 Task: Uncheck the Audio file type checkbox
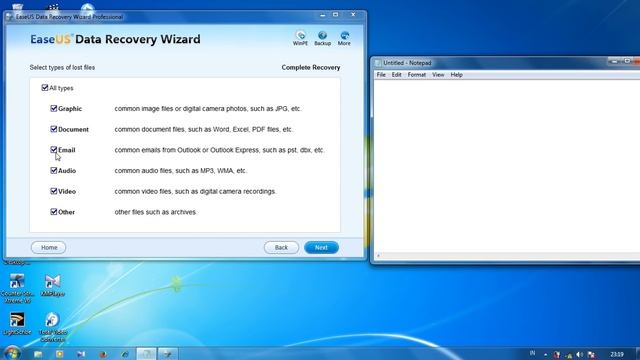tap(53, 170)
